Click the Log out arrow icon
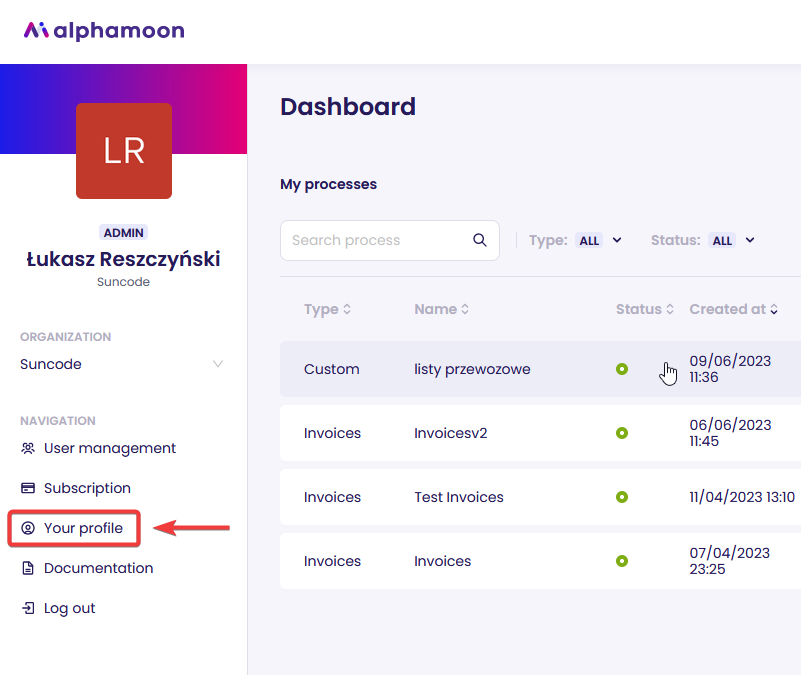Screen dimensions: 801x675 28,608
